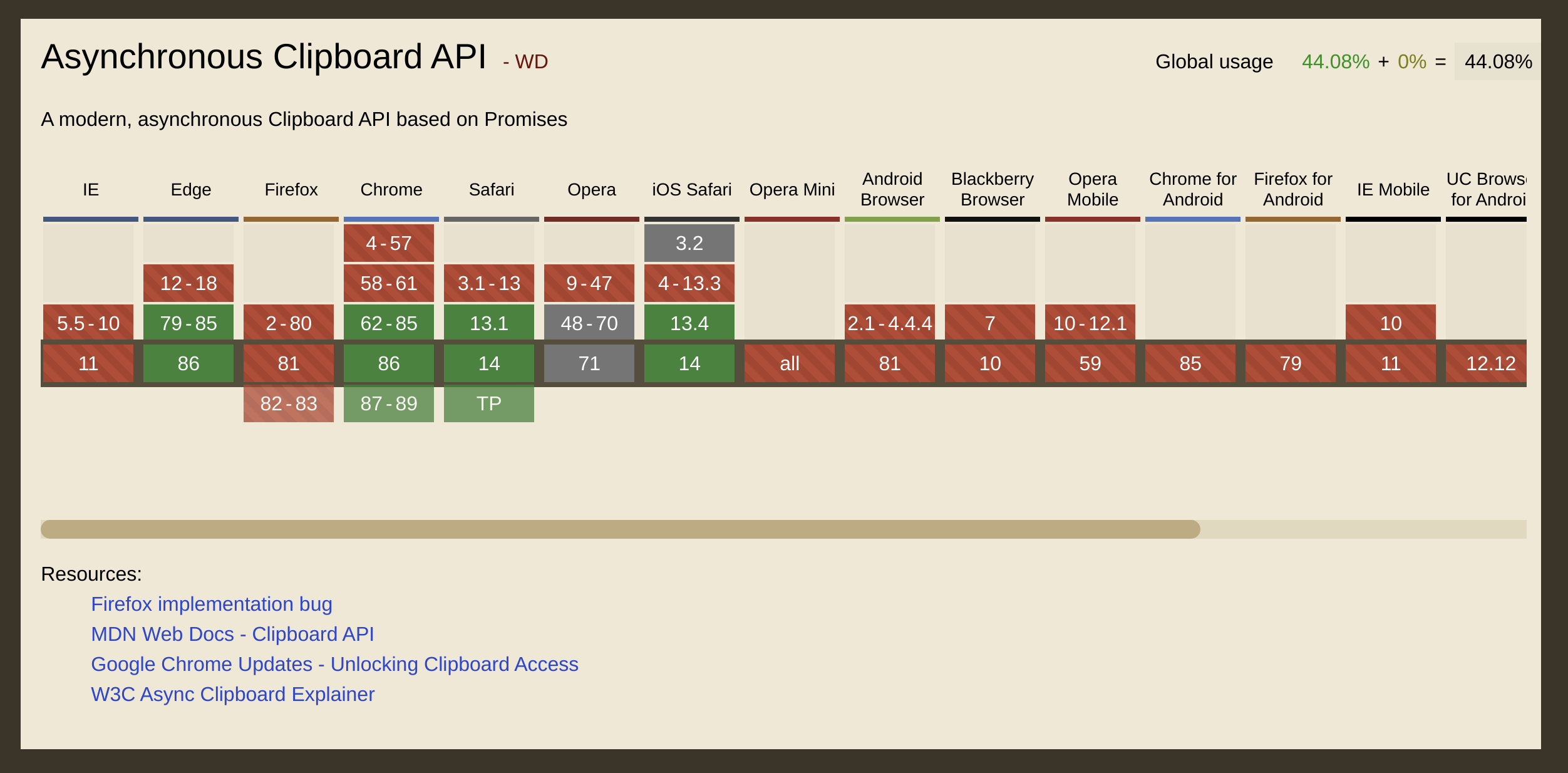Click the Global usage 44.08% value

click(x=1334, y=61)
